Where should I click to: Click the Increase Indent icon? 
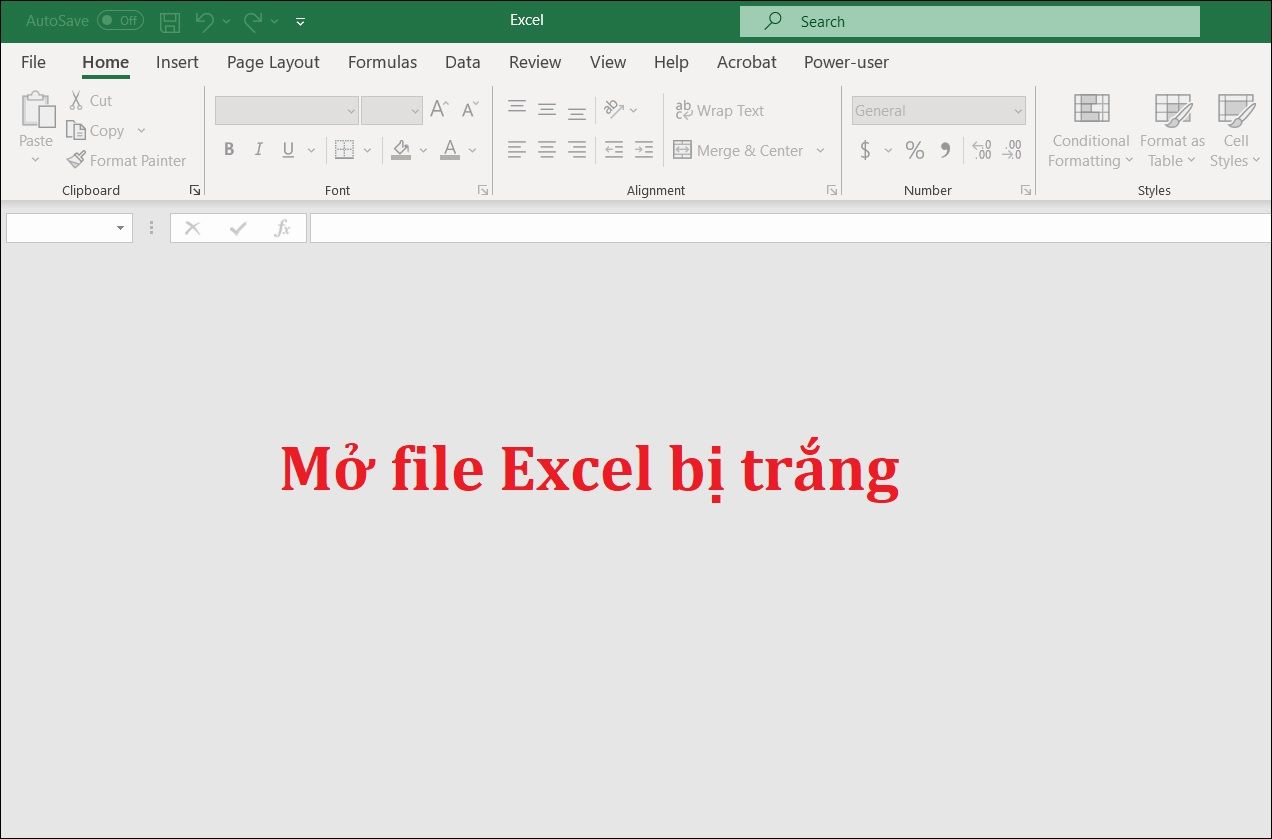point(644,150)
